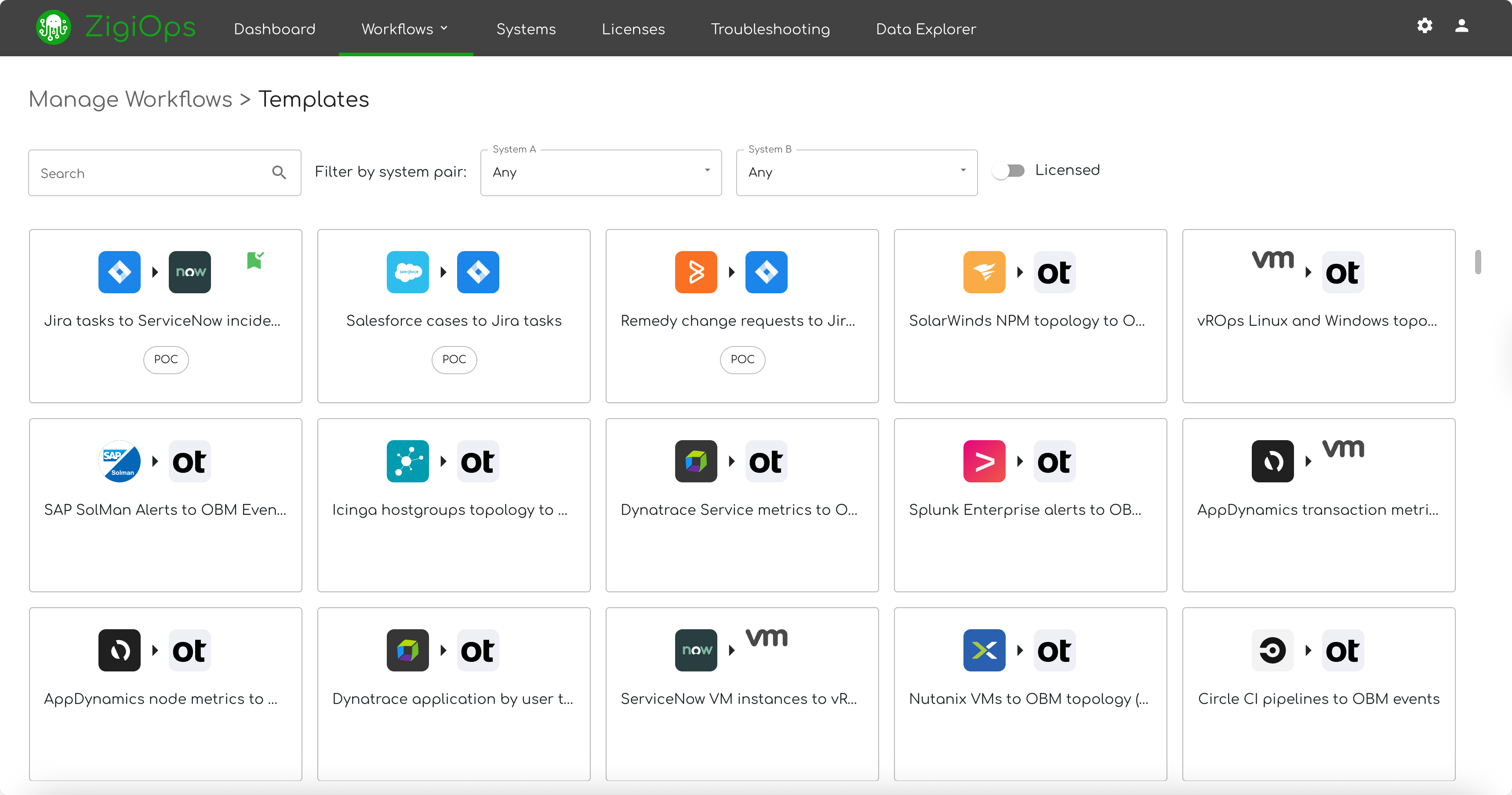Click the search magnifier icon

click(x=280, y=173)
